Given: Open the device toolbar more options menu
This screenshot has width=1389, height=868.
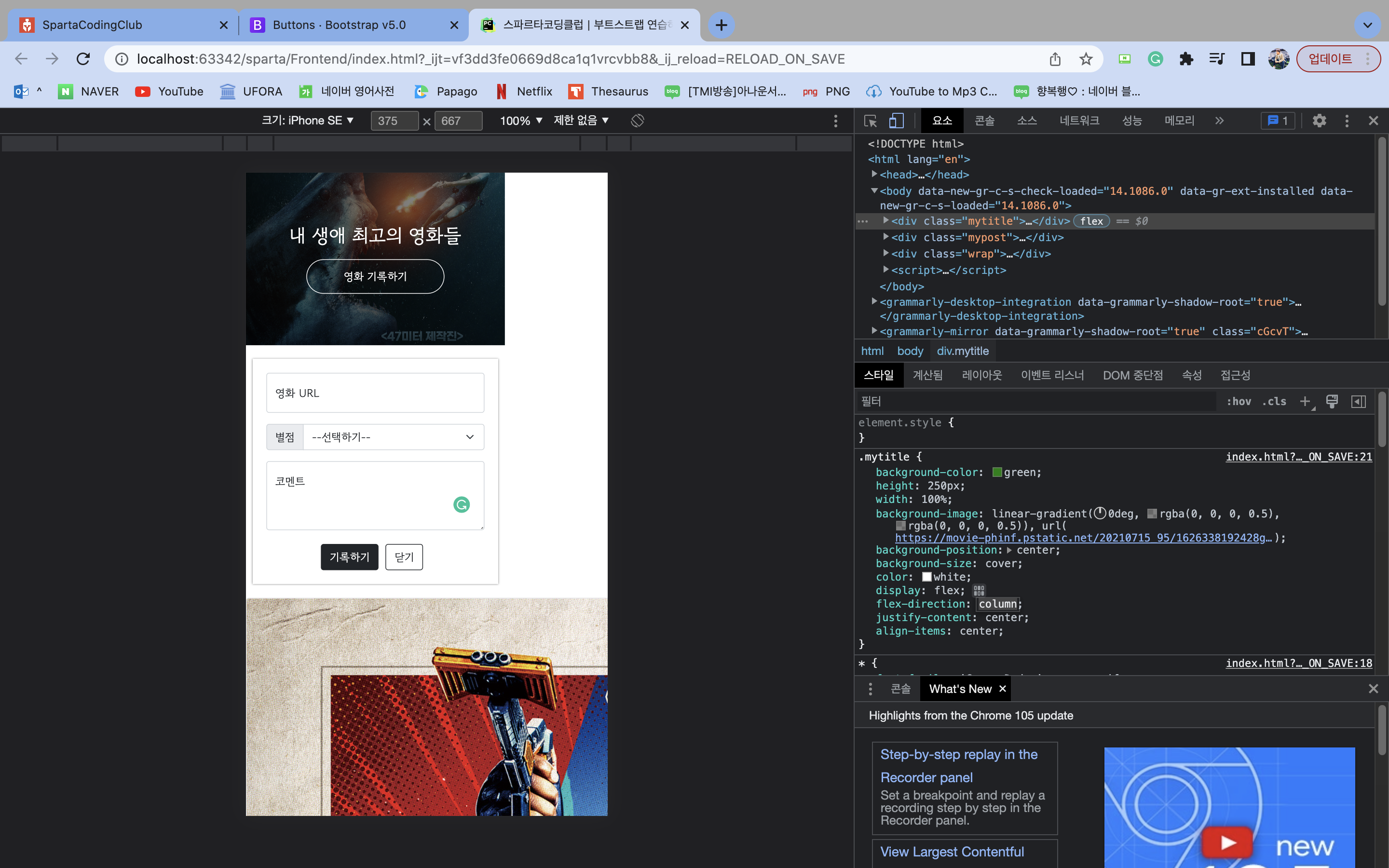Looking at the screenshot, I should point(836,121).
